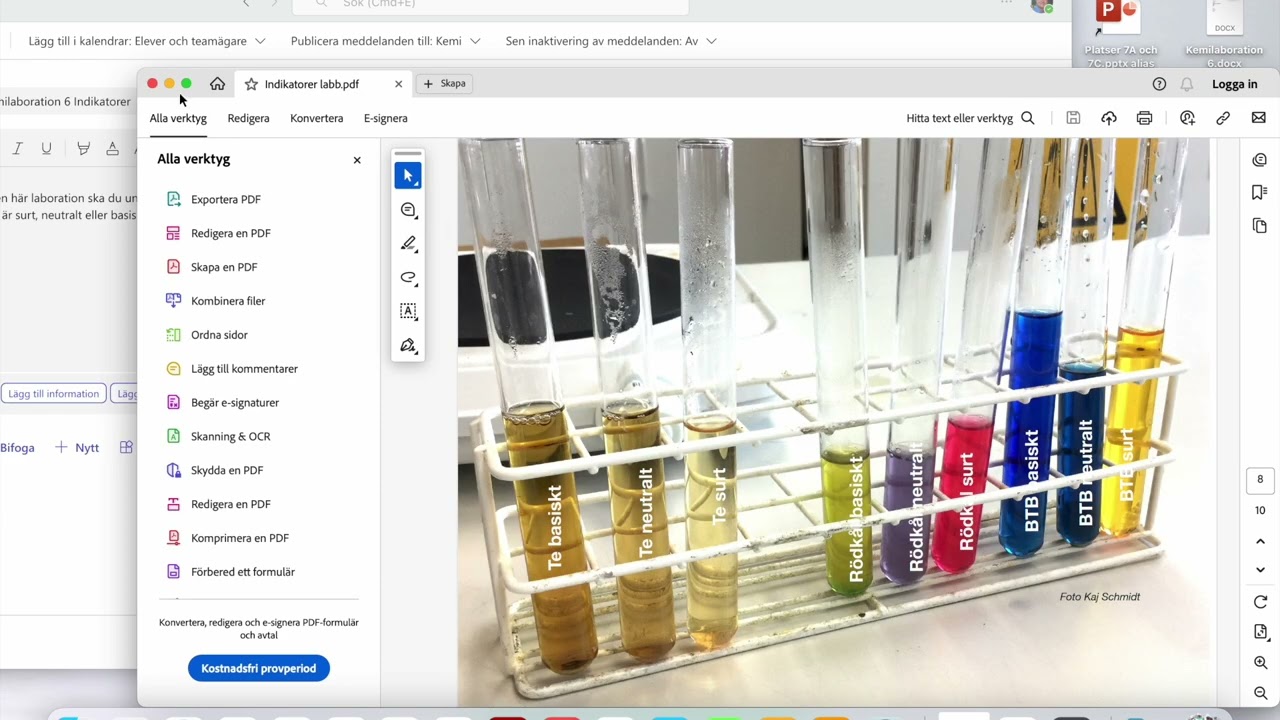
Task: Switch to the Redigera tab
Action: pos(248,118)
